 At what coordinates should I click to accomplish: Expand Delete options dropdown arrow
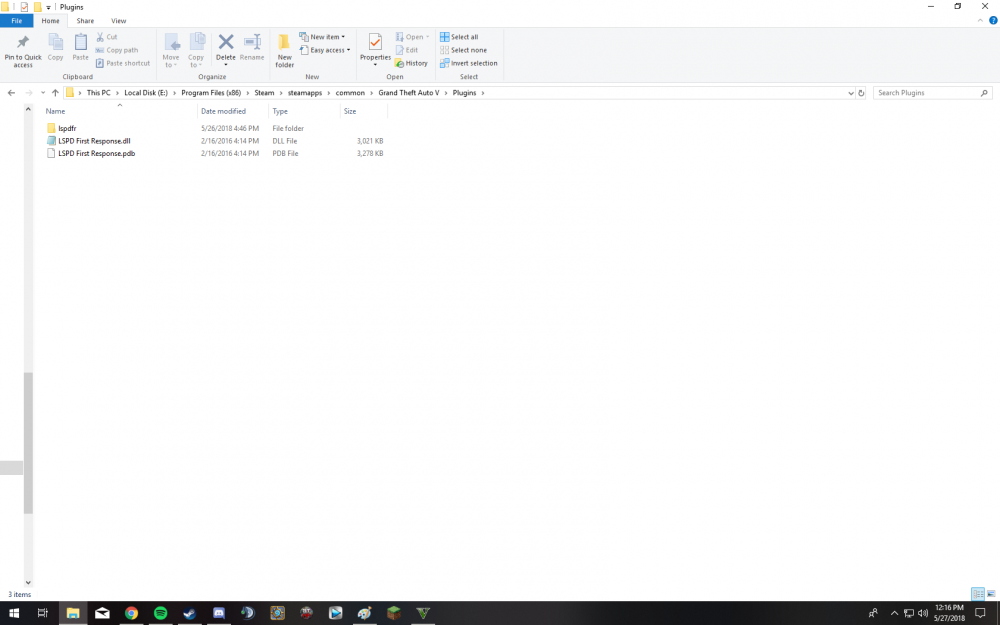(226, 65)
